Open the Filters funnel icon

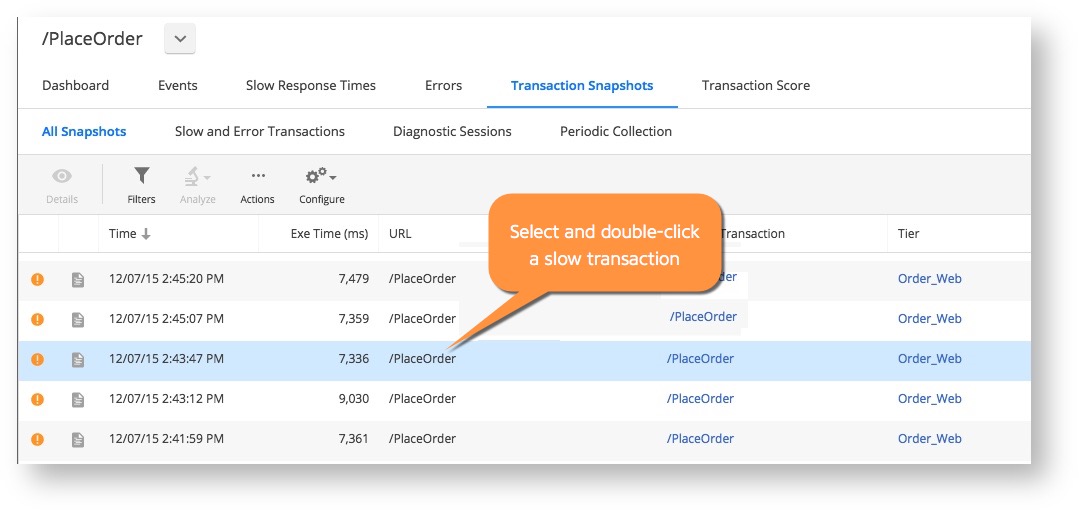141,176
